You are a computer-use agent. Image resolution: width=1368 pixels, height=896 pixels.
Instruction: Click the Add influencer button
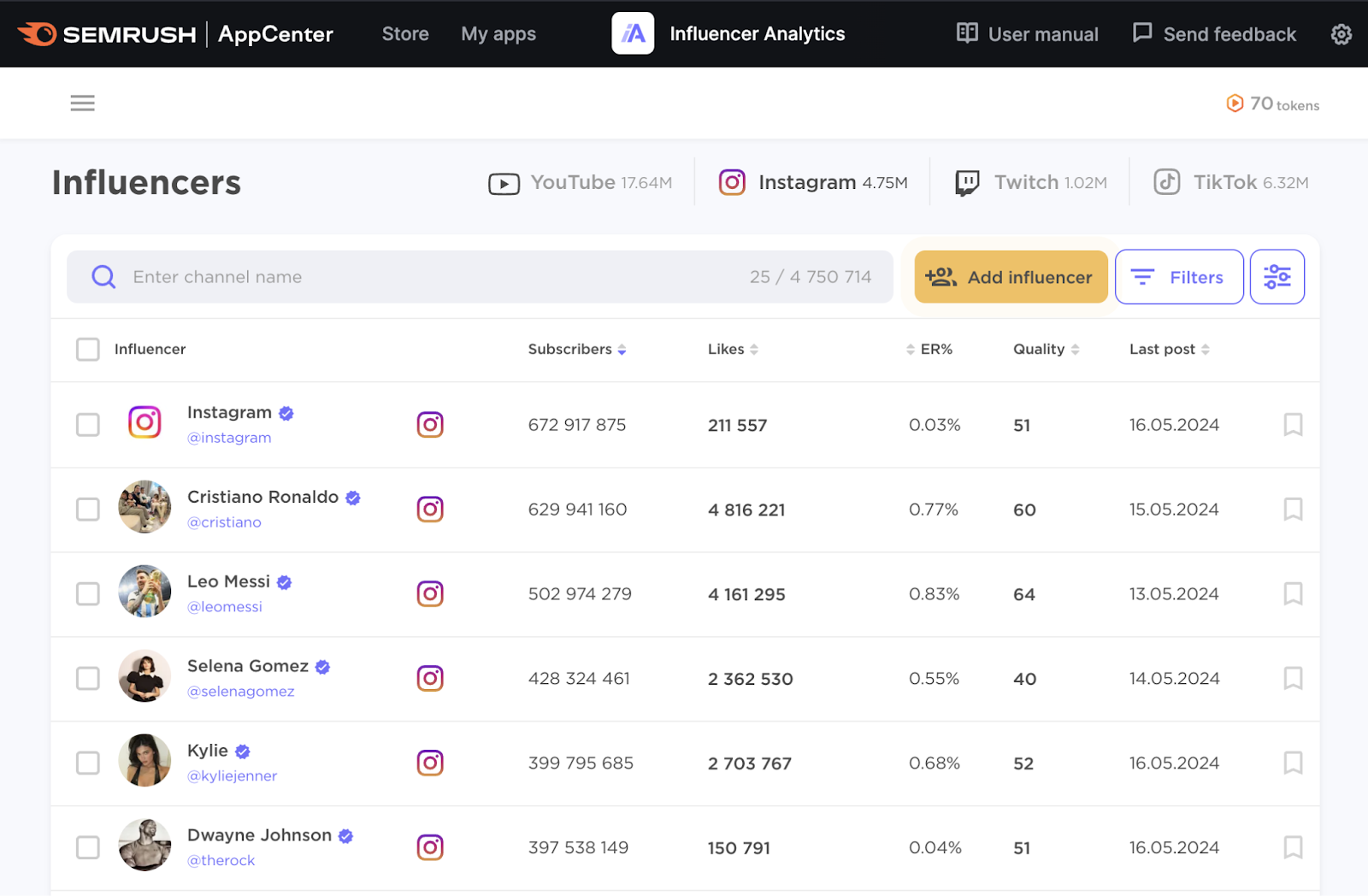(x=1010, y=276)
